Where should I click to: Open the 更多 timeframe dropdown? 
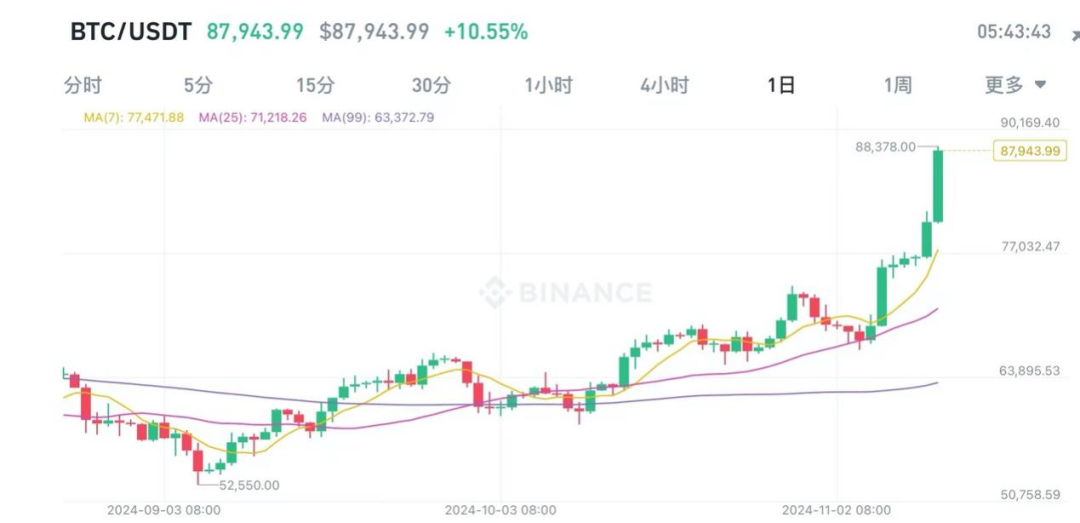pos(1015,85)
